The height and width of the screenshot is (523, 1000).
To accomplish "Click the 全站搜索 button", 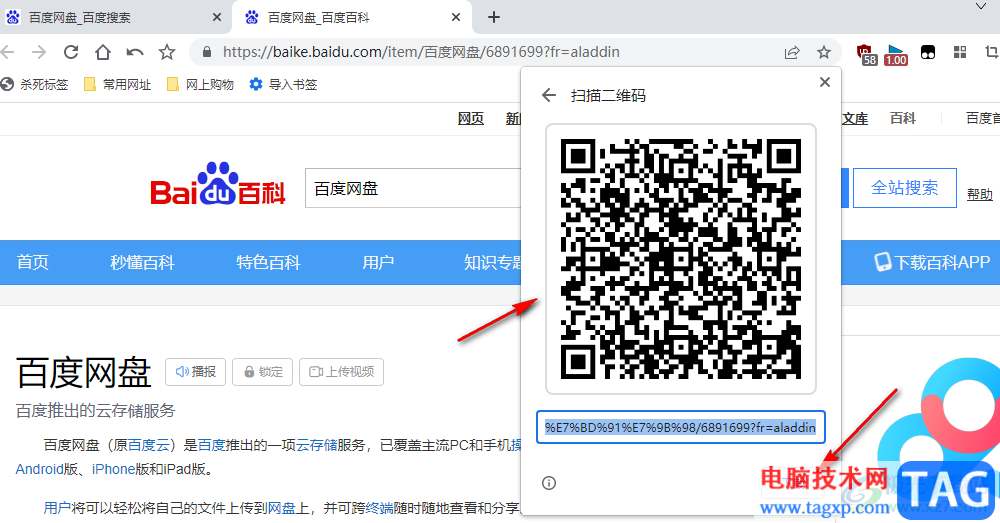I will click(x=904, y=188).
